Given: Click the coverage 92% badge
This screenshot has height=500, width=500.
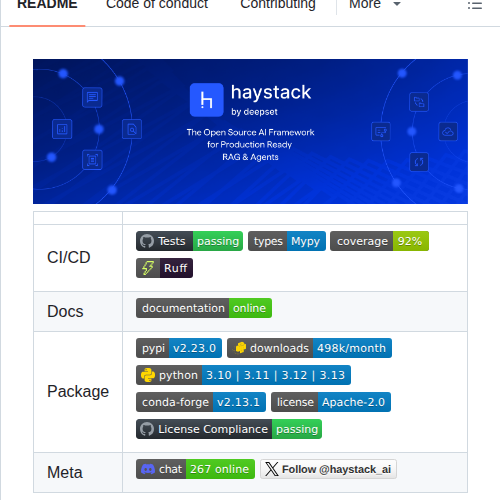Looking at the screenshot, I should pyautogui.click(x=379, y=241).
